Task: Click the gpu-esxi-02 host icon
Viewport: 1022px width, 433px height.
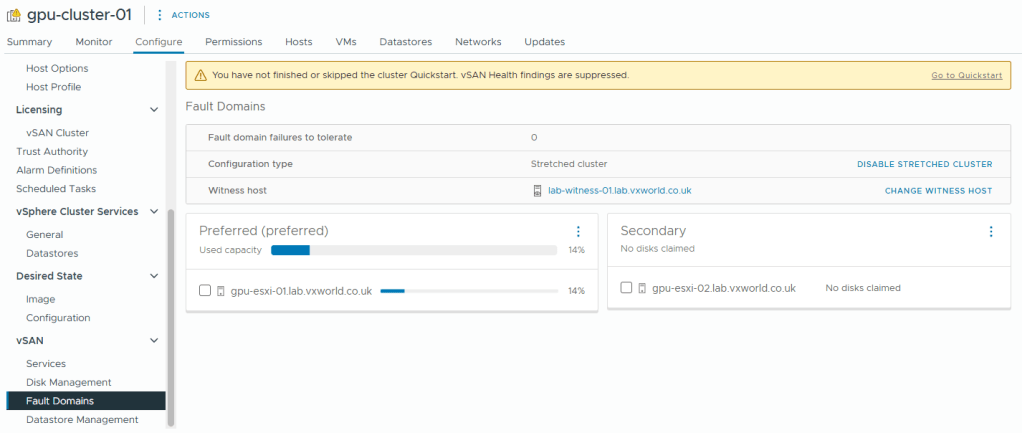Action: [x=641, y=288]
